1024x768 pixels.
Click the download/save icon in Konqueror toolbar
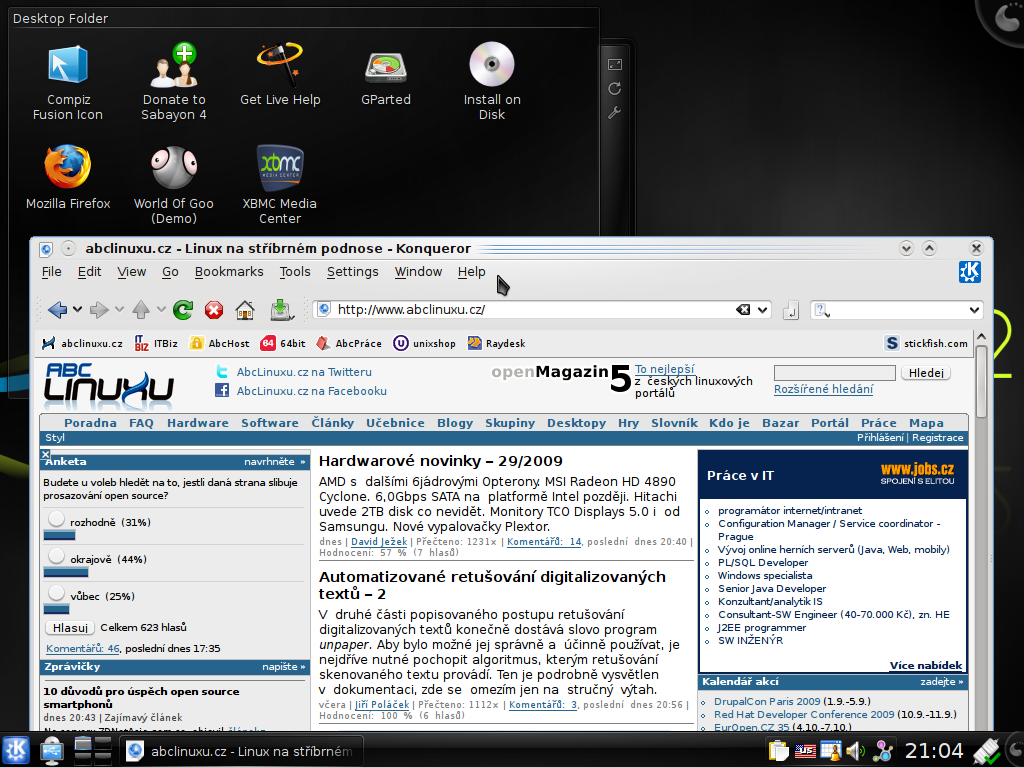(281, 310)
